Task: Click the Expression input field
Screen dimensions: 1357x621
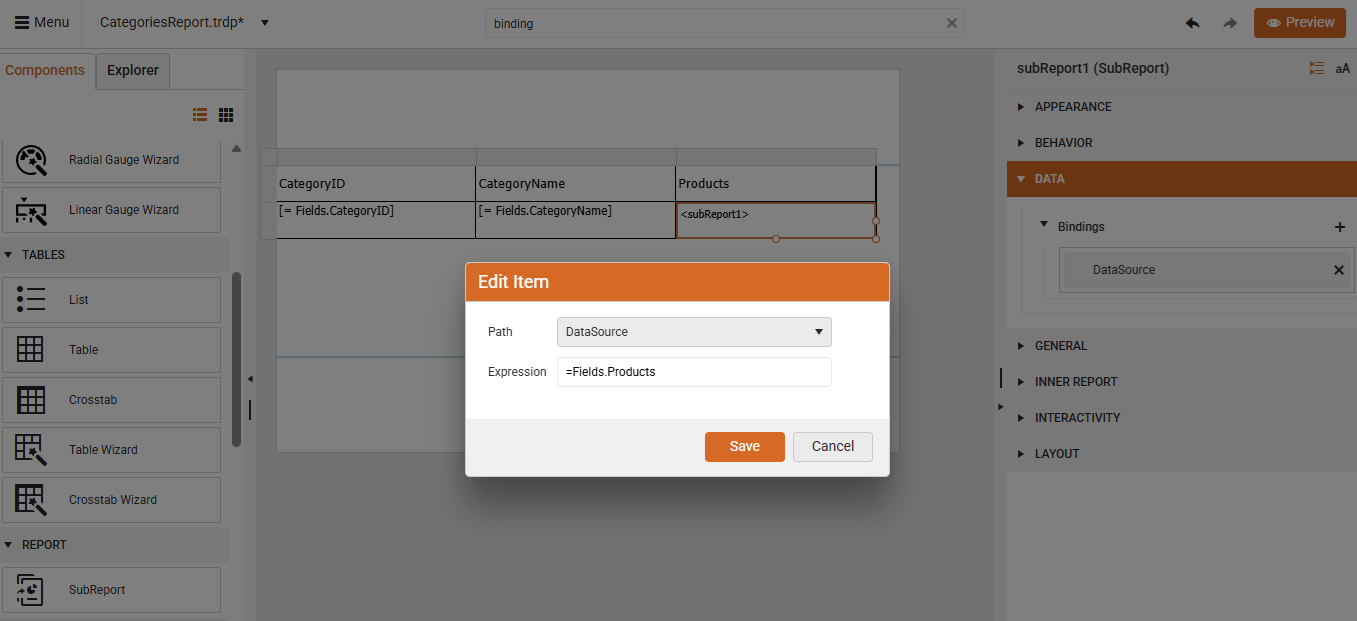Action: (x=694, y=371)
